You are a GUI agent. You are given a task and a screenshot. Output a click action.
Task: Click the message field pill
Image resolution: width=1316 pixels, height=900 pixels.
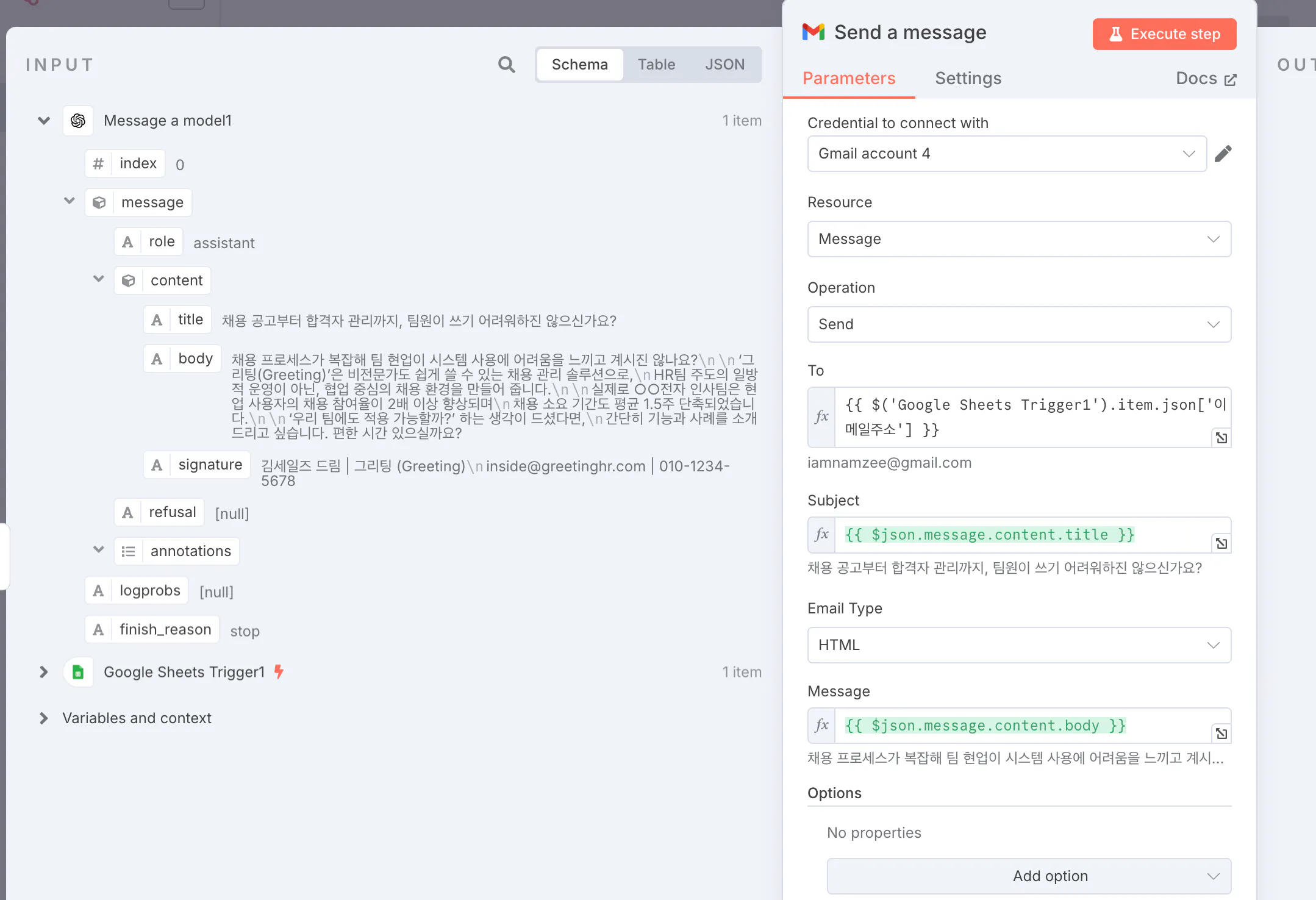click(x=138, y=202)
